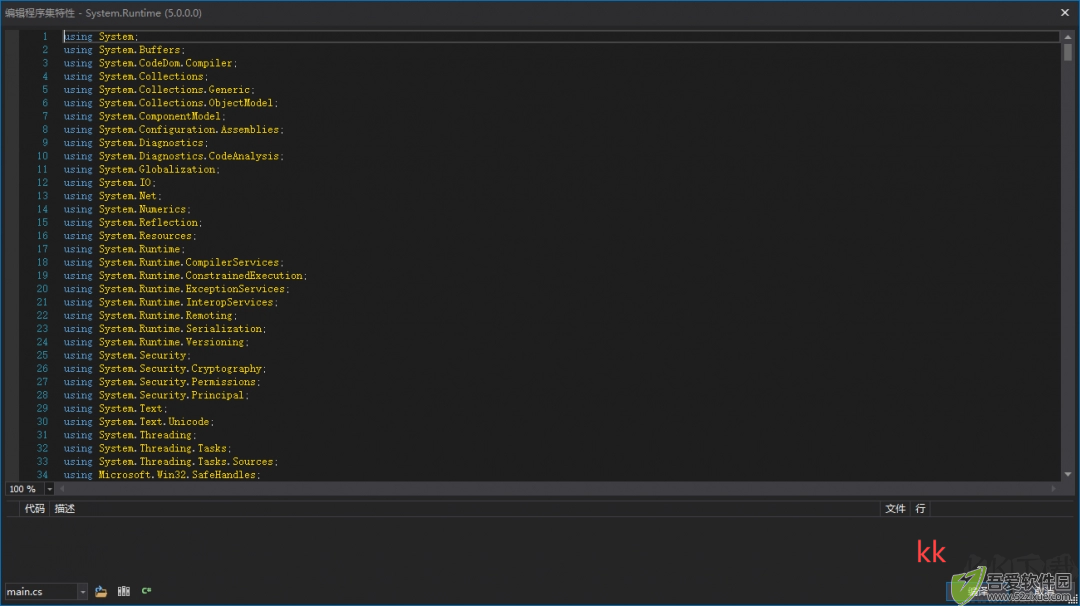This screenshot has width=1080, height=606.
Task: Click line 'using System.Resources;'
Action: [130, 236]
